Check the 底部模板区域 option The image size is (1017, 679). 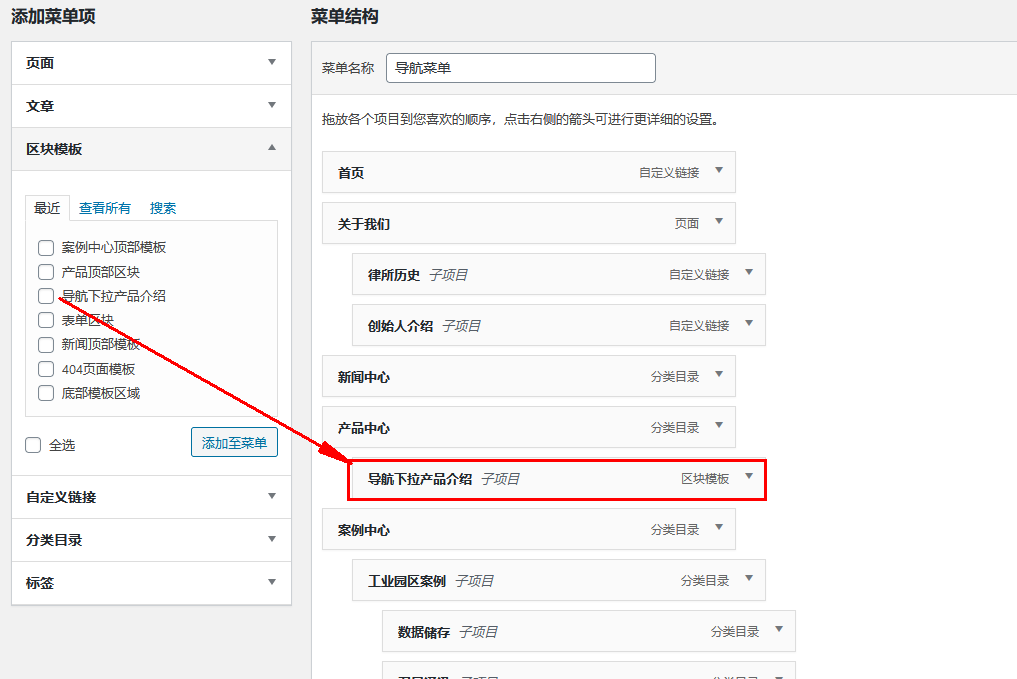coord(45,392)
